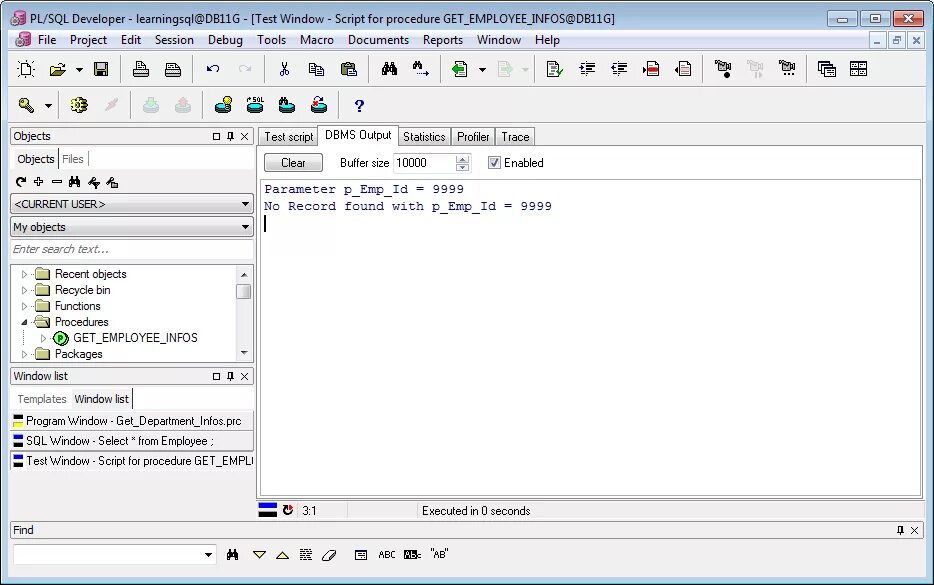Screen dimensions: 934x585
Task: Click the Comment selection red-page icon
Action: point(651,69)
